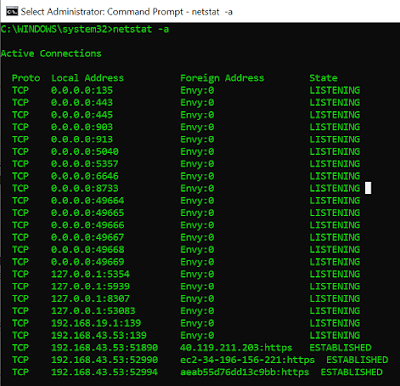Screen dimensions: 400x386
Task: Click ESTABLISHED state for port 52990 row
Action: [357, 360]
